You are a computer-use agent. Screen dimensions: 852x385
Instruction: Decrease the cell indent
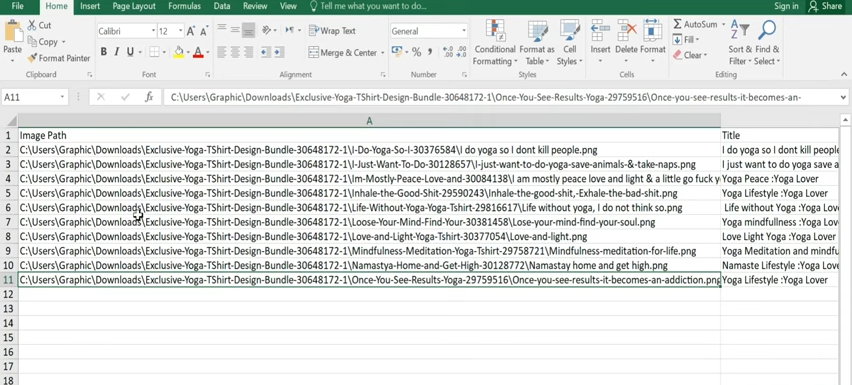(x=266, y=52)
